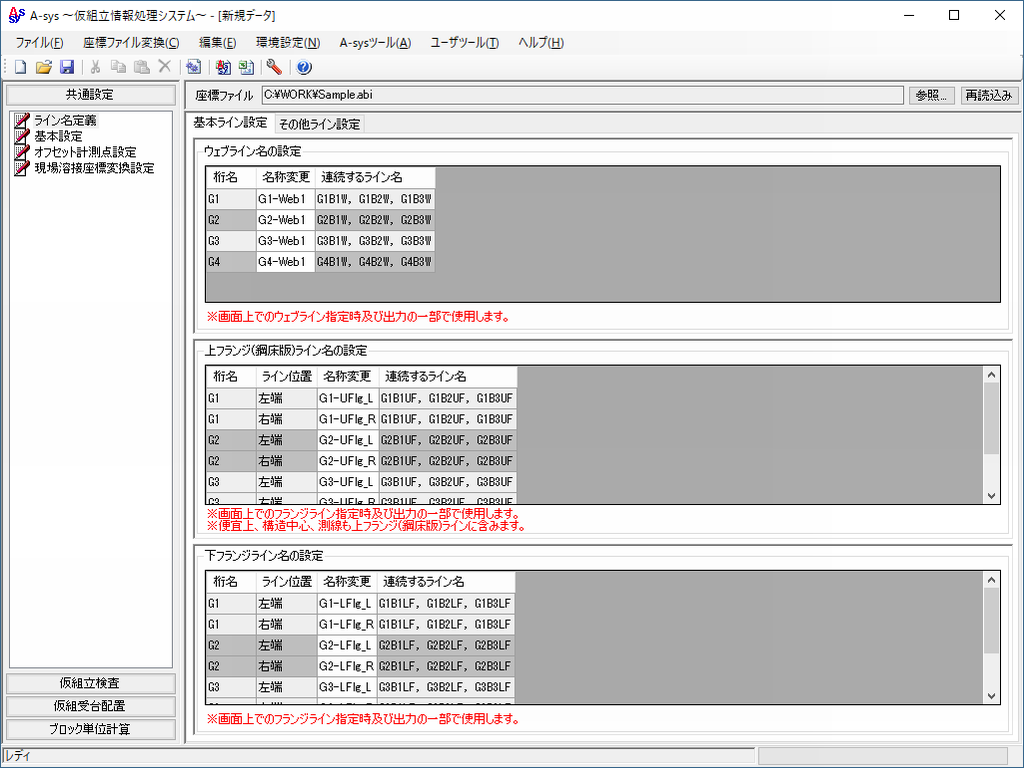Open the 環境設定 menu
The width and height of the screenshot is (1024, 768).
287,43
